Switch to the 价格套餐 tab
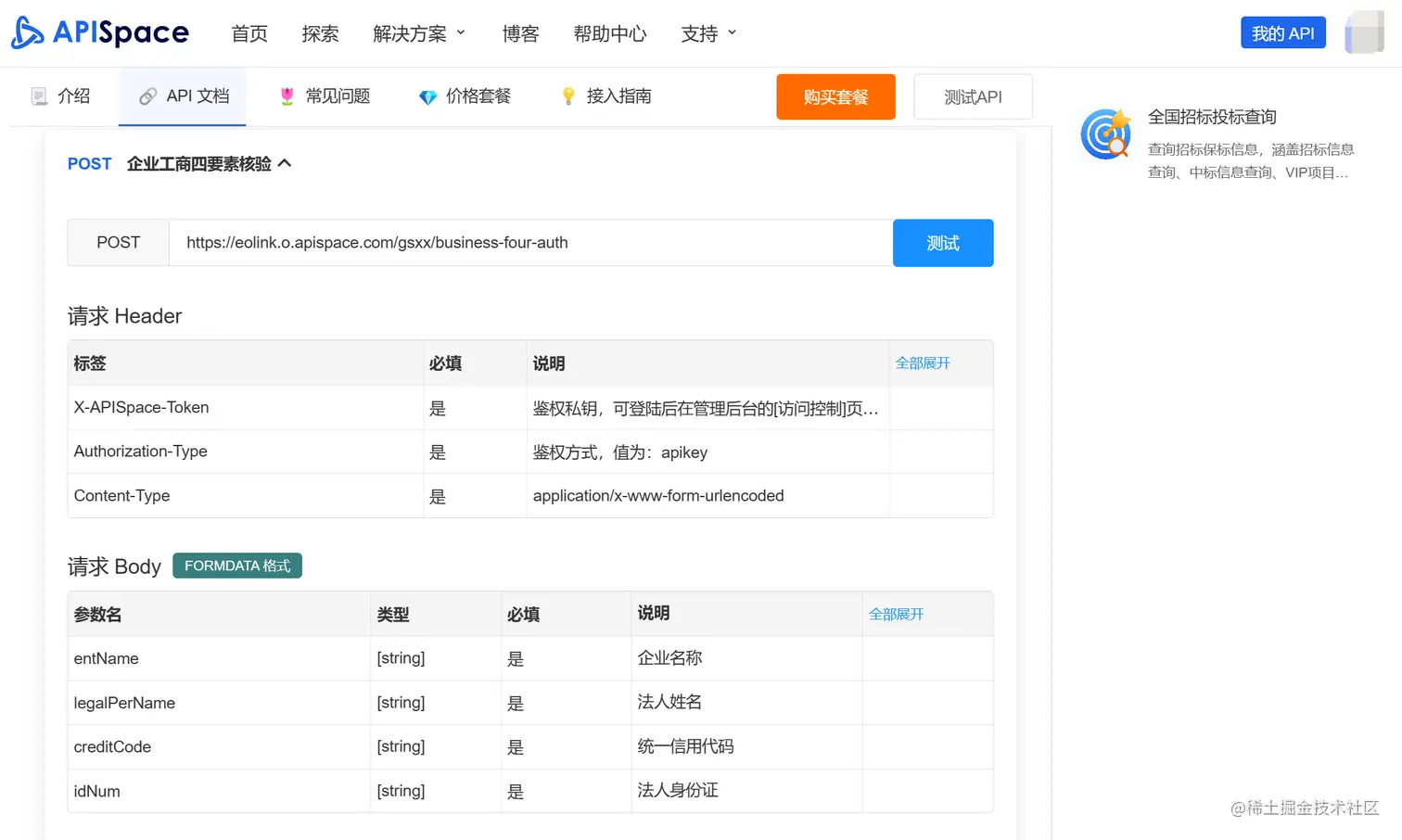The image size is (1402, 840). (465, 96)
